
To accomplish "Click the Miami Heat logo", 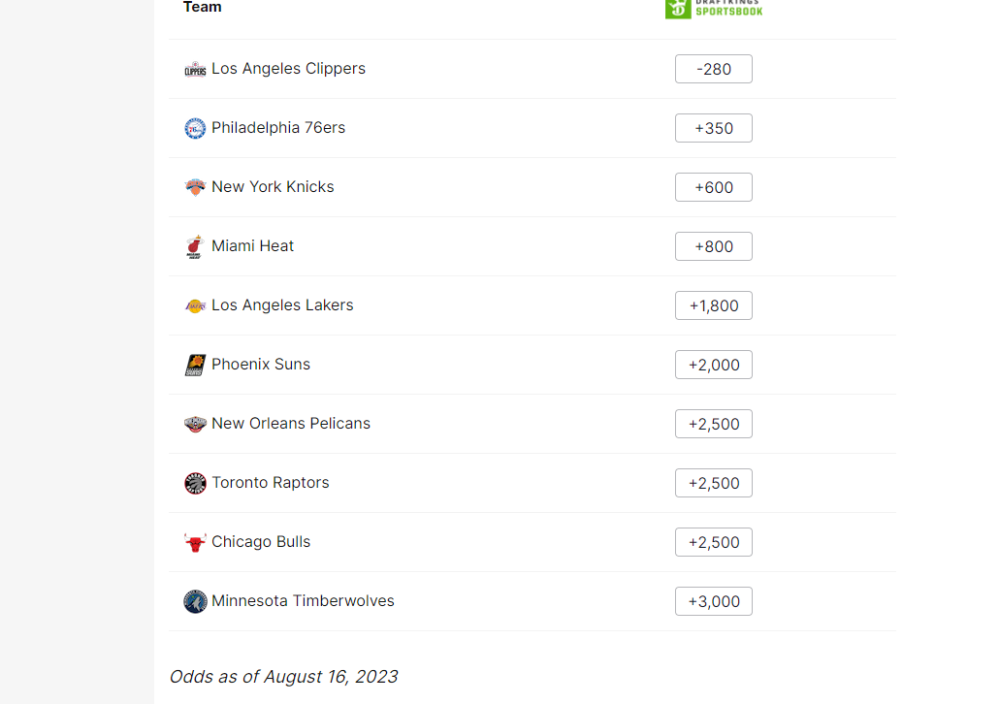I will [195, 247].
